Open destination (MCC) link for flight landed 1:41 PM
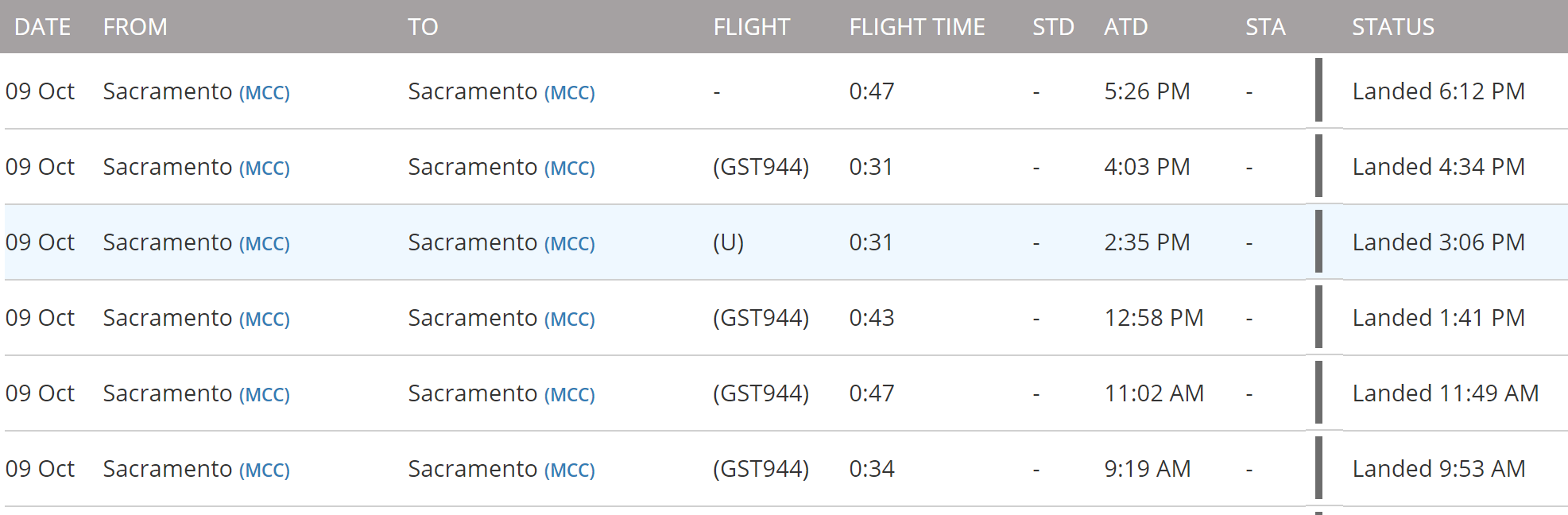The height and width of the screenshot is (515, 1568). [x=570, y=319]
